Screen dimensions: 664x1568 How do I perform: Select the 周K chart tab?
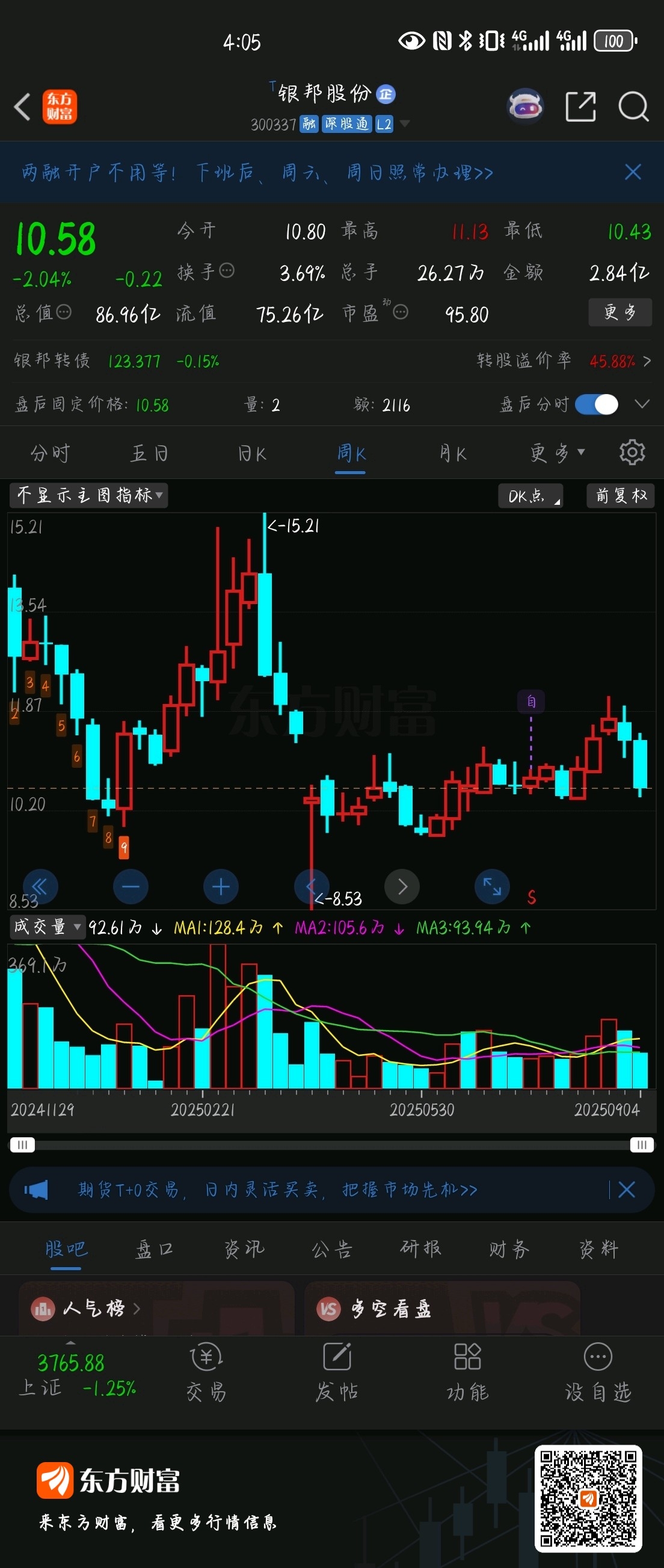tap(351, 454)
